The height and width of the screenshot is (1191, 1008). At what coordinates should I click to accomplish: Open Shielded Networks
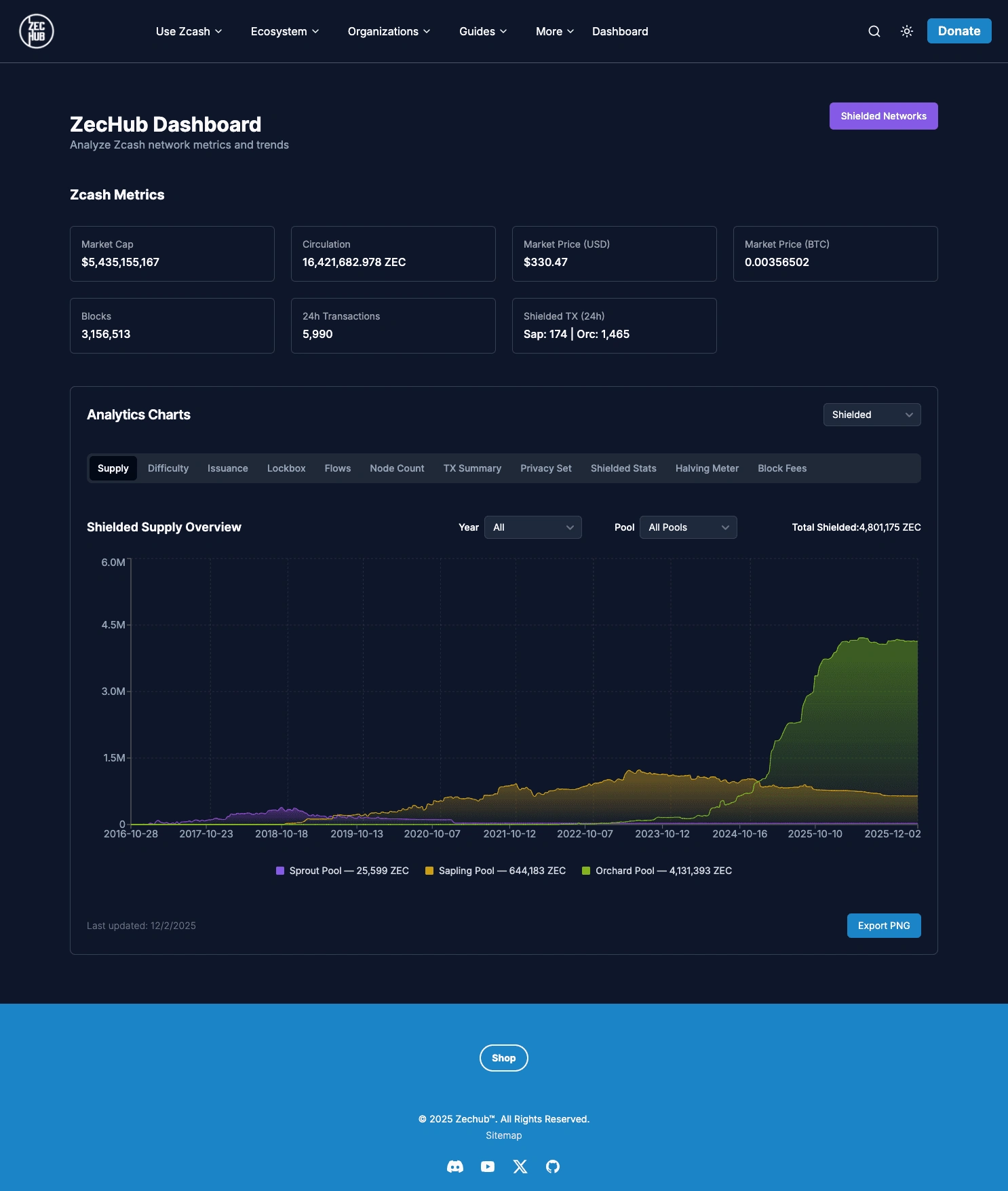point(884,116)
